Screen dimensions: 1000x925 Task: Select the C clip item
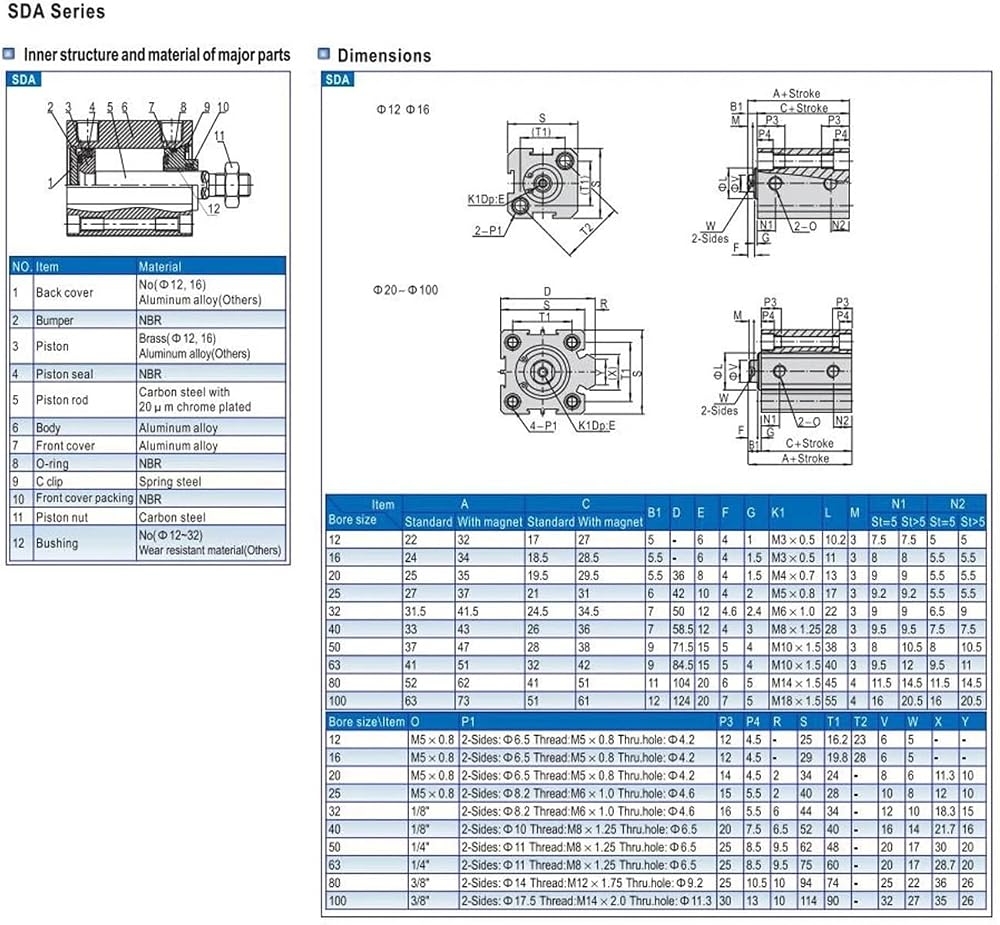coord(49,481)
